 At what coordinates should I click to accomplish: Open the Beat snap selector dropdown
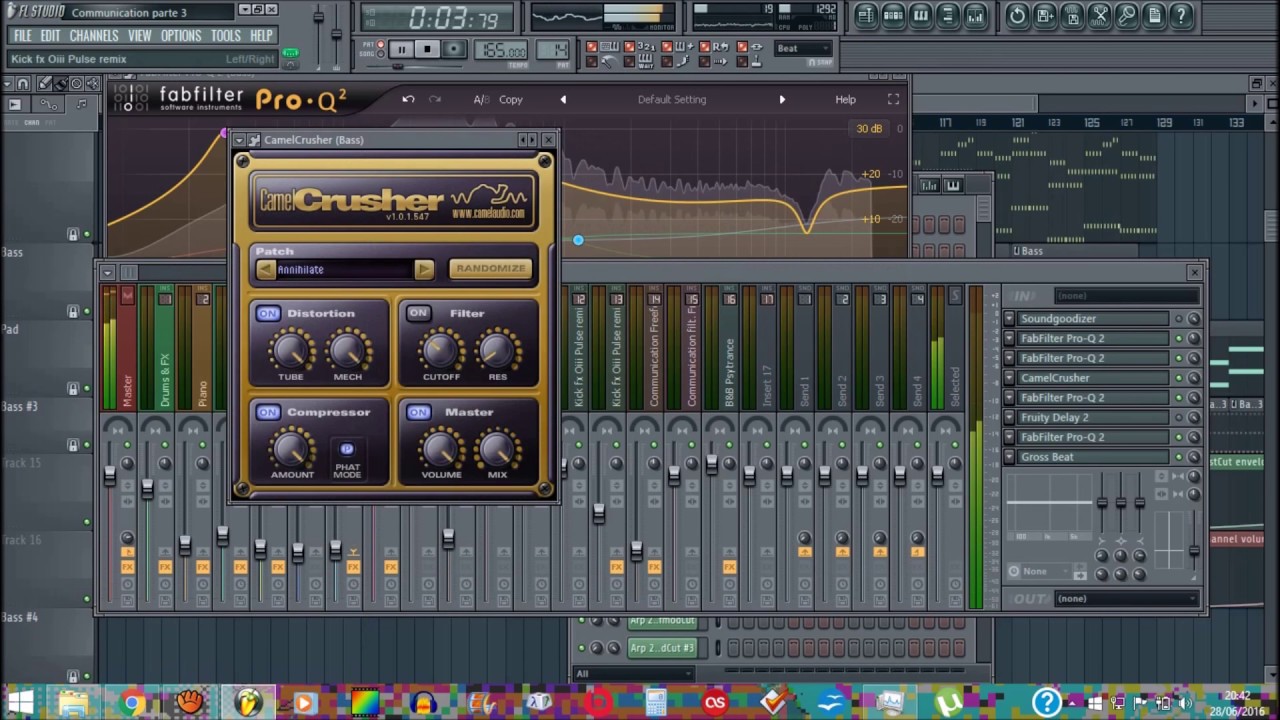point(803,48)
